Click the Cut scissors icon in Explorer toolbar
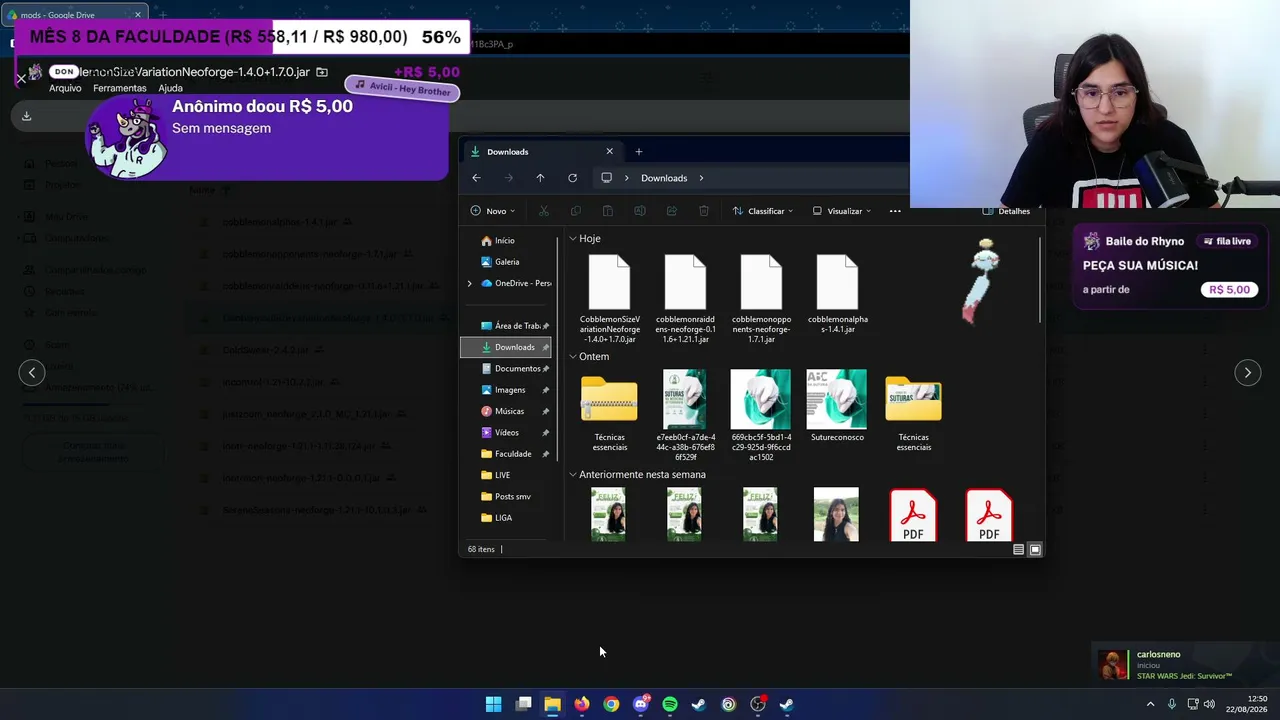The width and height of the screenshot is (1280, 720). pos(544,211)
